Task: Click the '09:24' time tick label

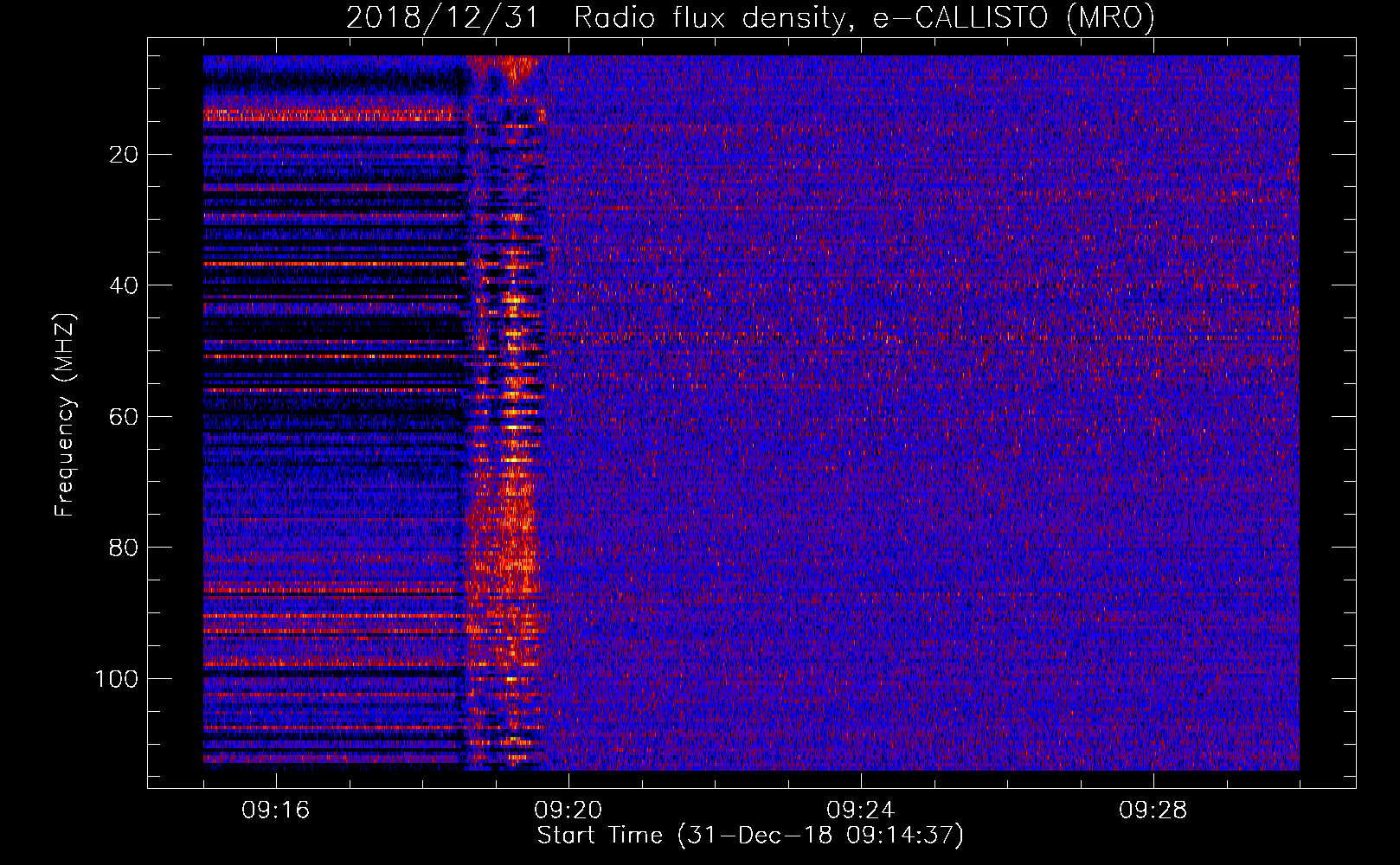Action: pos(861,811)
